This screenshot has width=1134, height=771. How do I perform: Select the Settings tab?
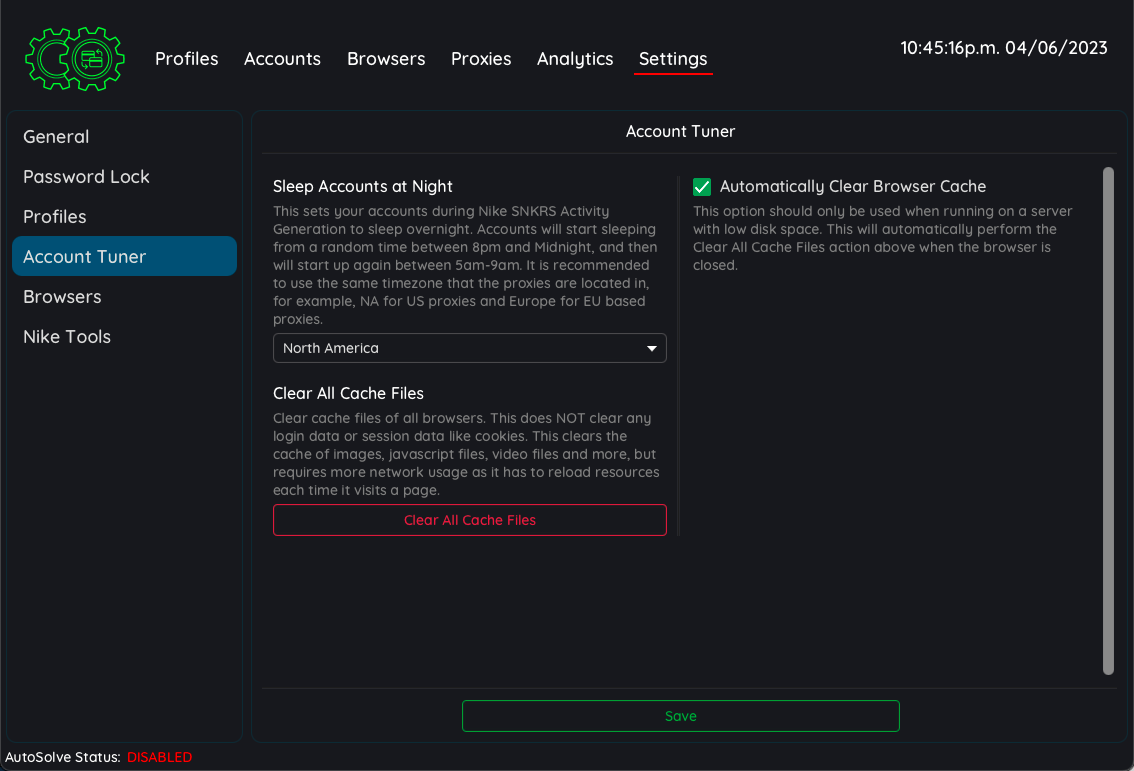tap(673, 59)
